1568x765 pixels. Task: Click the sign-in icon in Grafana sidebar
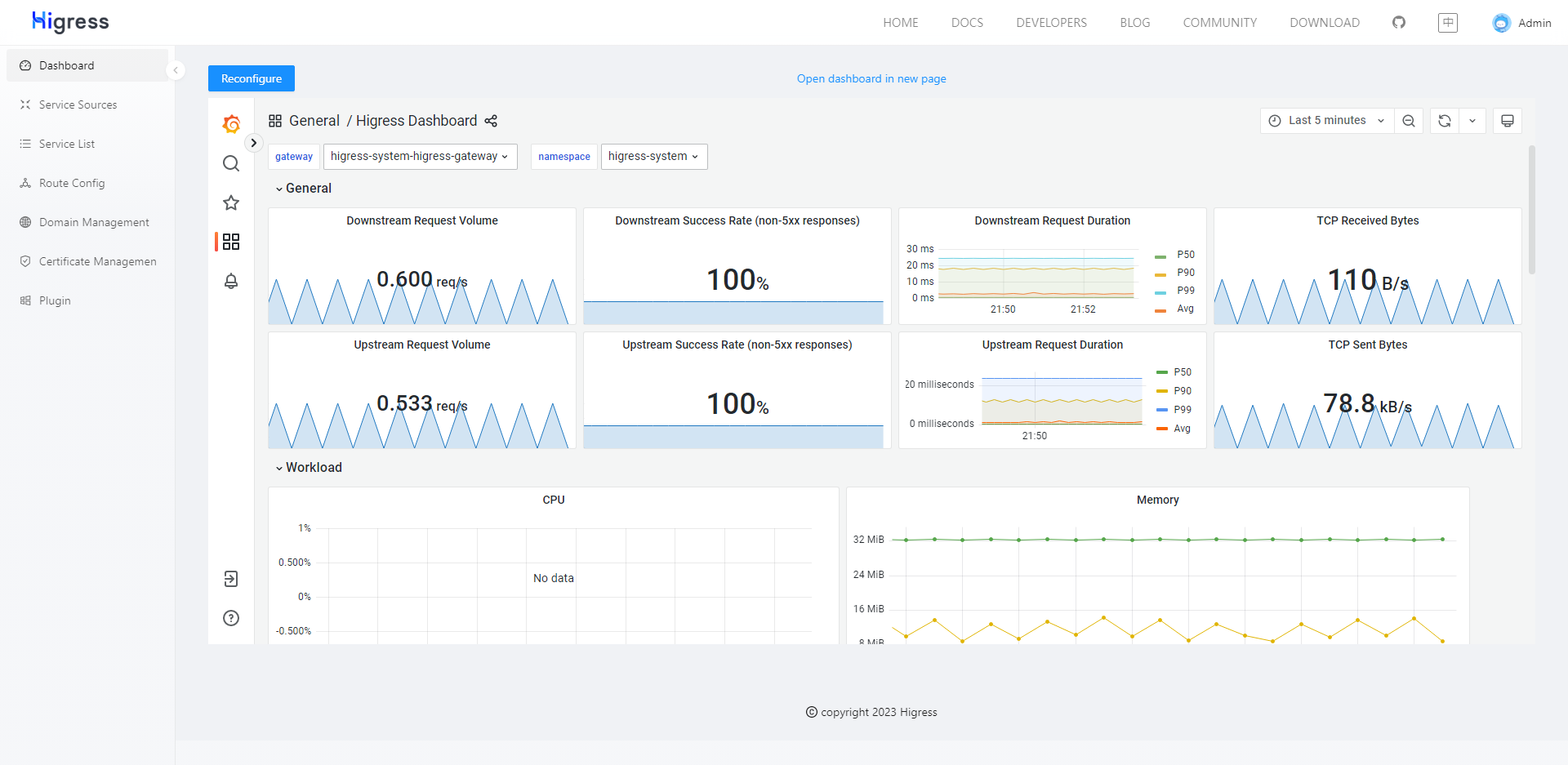point(231,579)
